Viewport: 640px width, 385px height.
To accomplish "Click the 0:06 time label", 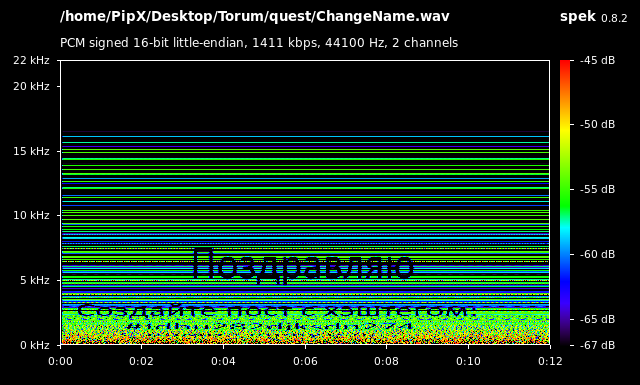I will (x=305, y=361).
